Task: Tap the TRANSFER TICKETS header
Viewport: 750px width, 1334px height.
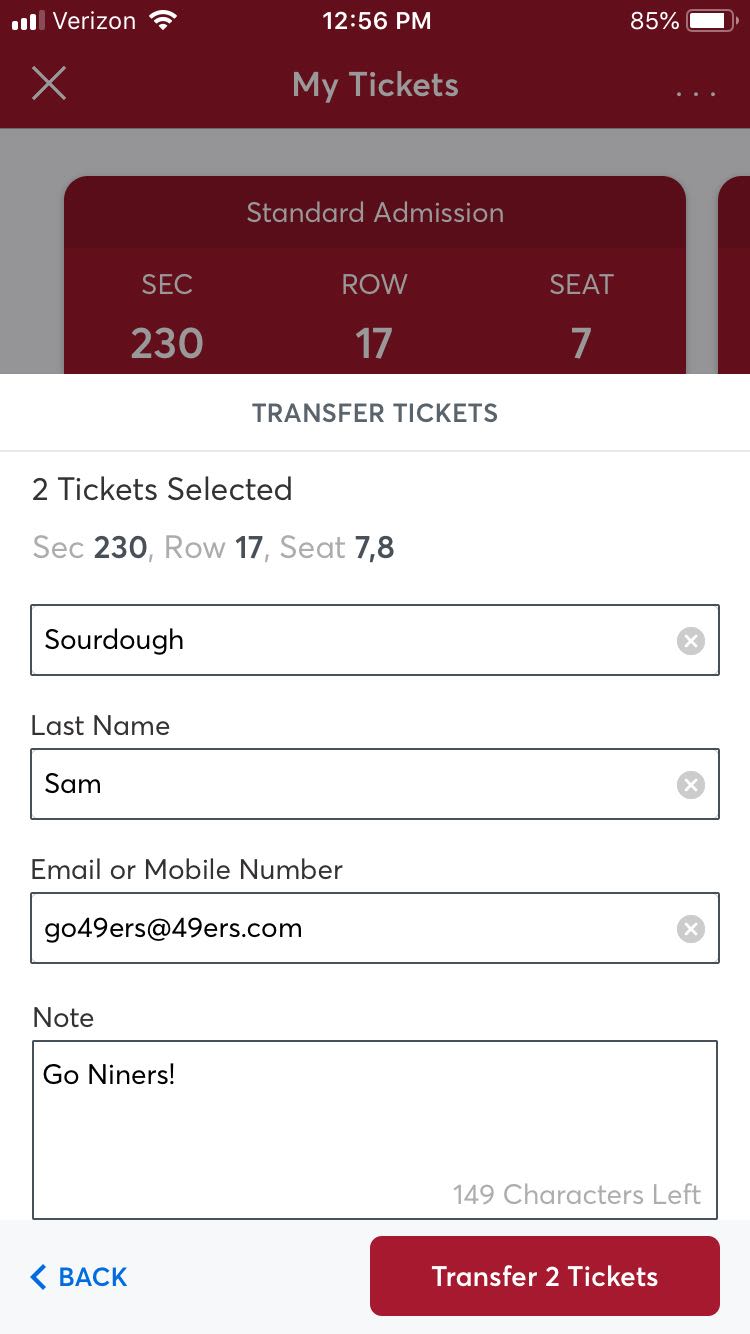Action: tap(375, 413)
